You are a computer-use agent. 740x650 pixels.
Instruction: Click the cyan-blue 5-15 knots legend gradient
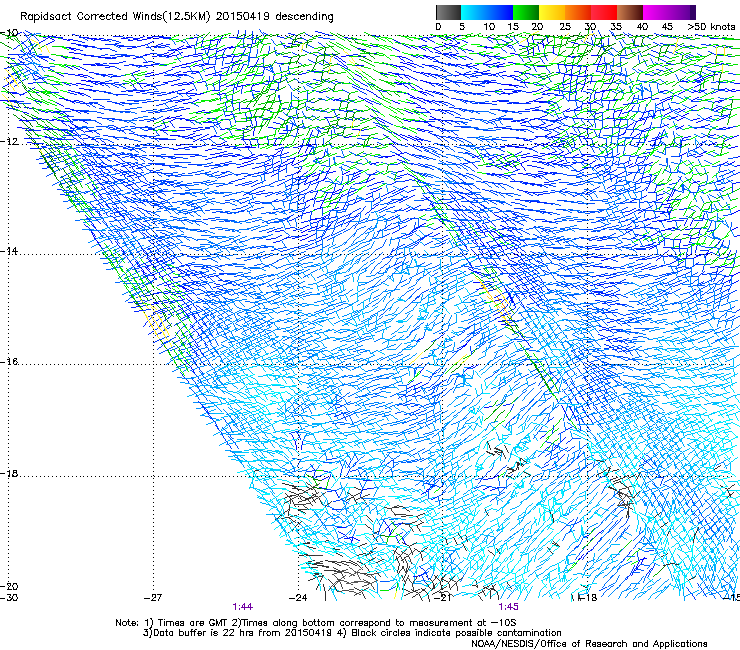pos(487,12)
